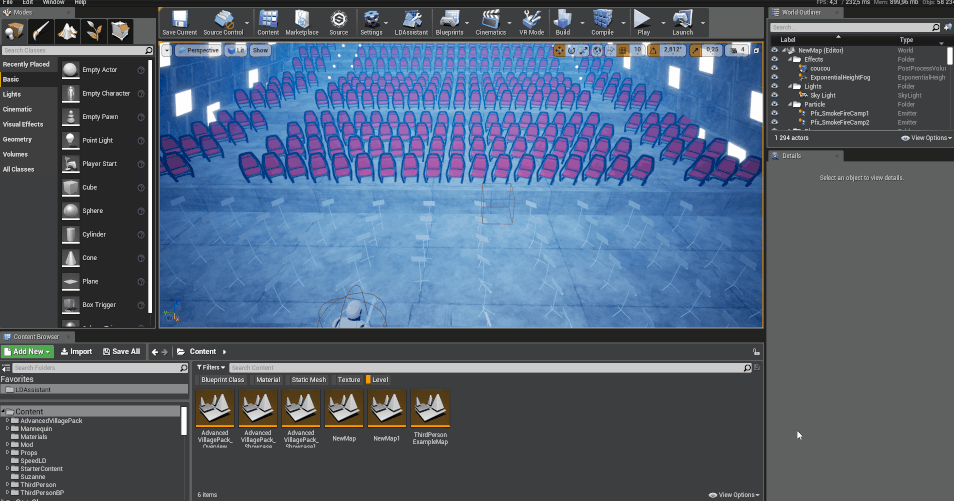
Task: Click the Source toolbar icon
Action: point(338,23)
